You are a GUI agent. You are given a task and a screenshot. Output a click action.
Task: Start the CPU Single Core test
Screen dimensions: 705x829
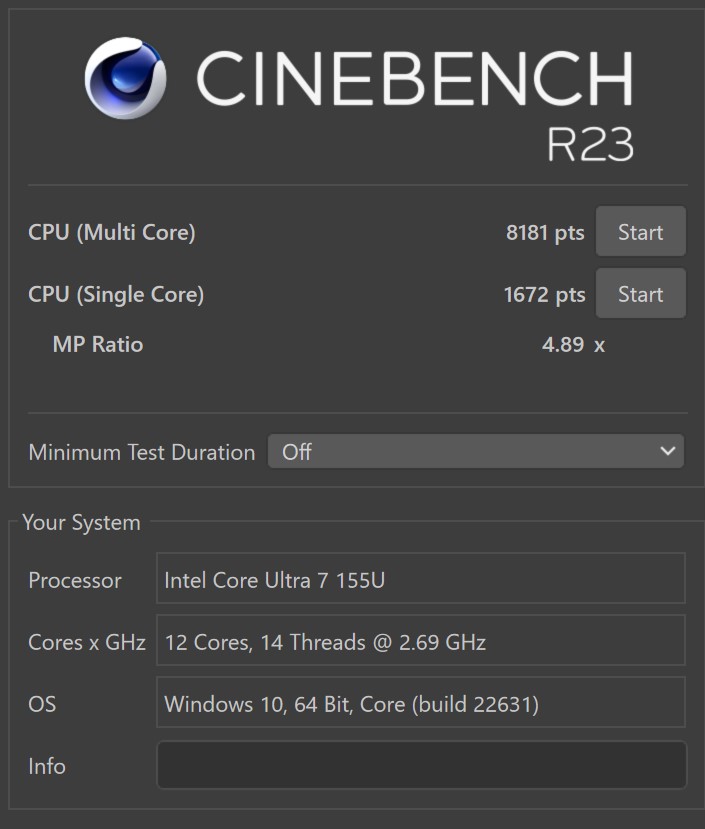(x=640, y=293)
